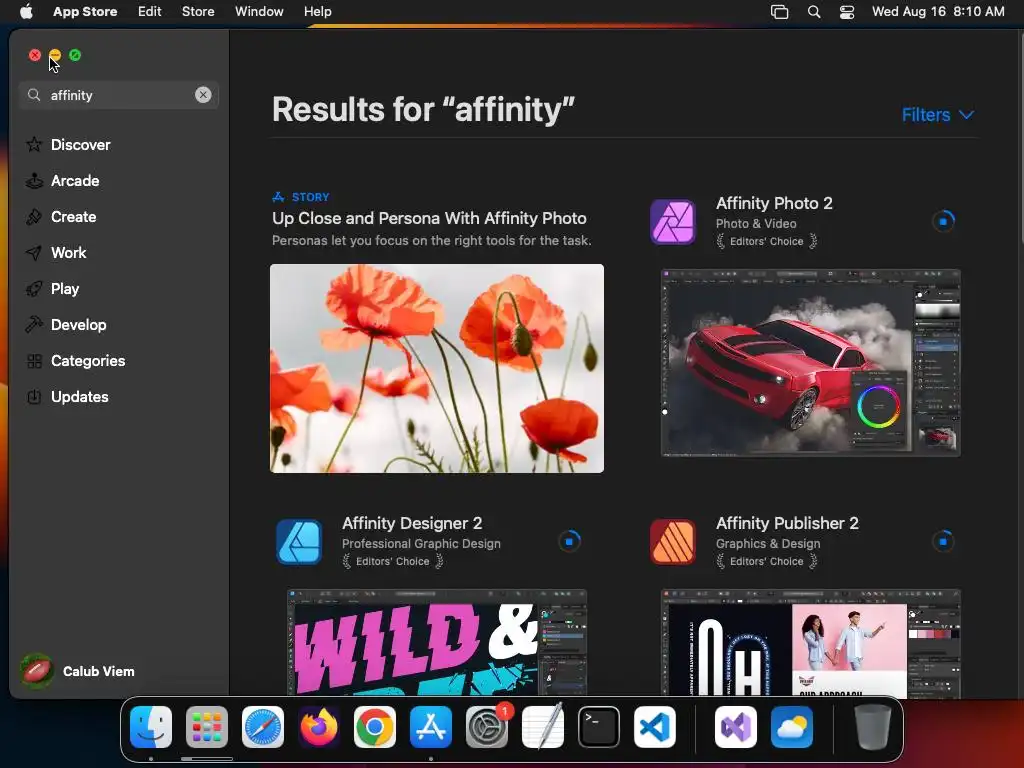Minimize the App Store window
This screenshot has height=768, width=1024.
pyautogui.click(x=55, y=55)
